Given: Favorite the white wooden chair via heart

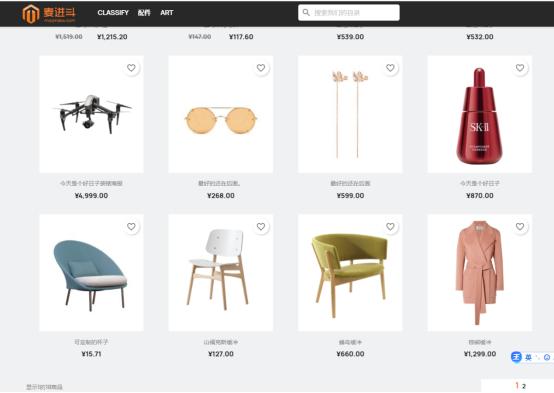Looking at the screenshot, I should 261,226.
